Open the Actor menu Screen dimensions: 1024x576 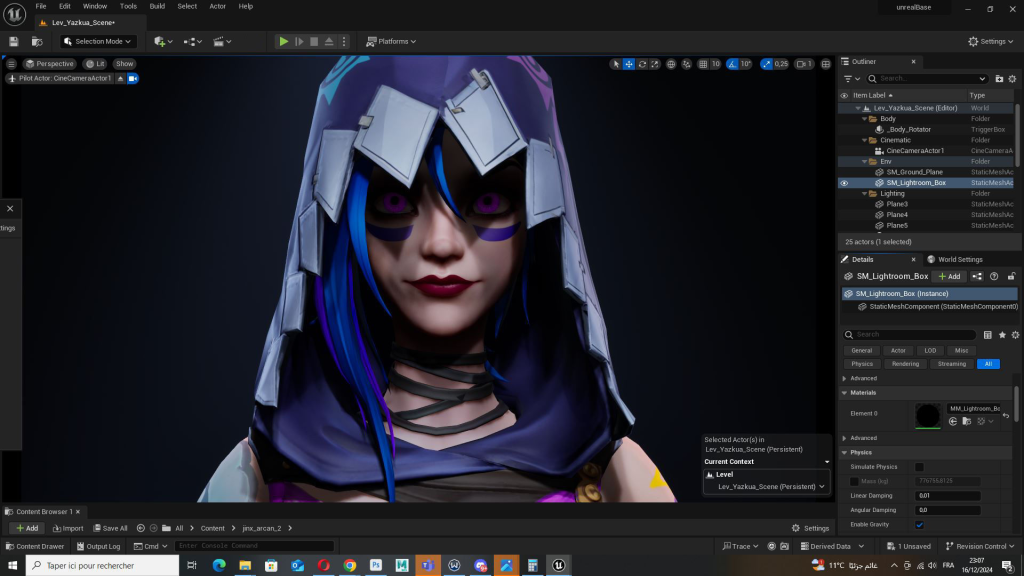click(x=217, y=7)
